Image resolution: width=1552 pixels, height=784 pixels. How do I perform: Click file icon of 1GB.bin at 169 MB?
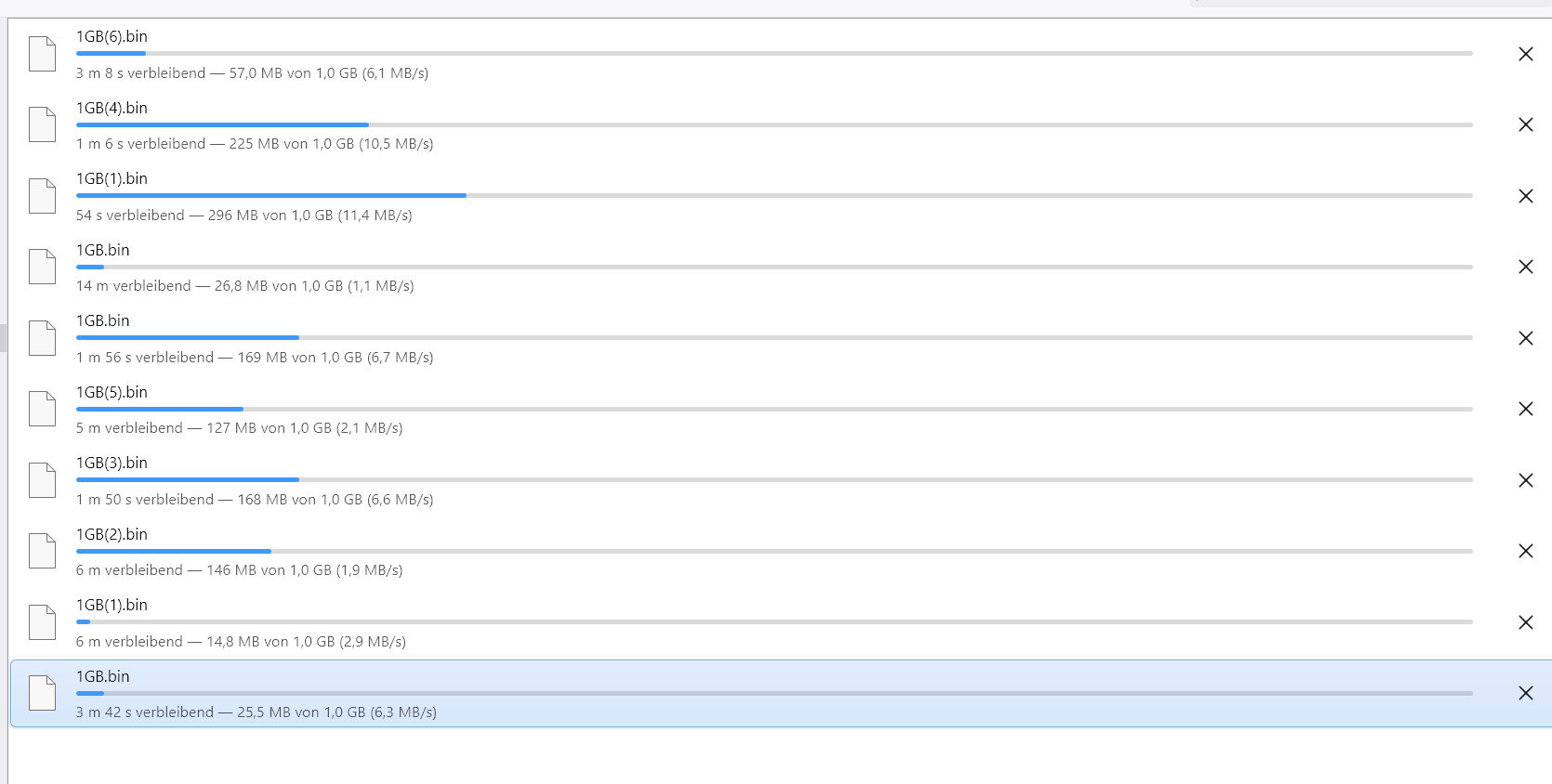coord(42,338)
